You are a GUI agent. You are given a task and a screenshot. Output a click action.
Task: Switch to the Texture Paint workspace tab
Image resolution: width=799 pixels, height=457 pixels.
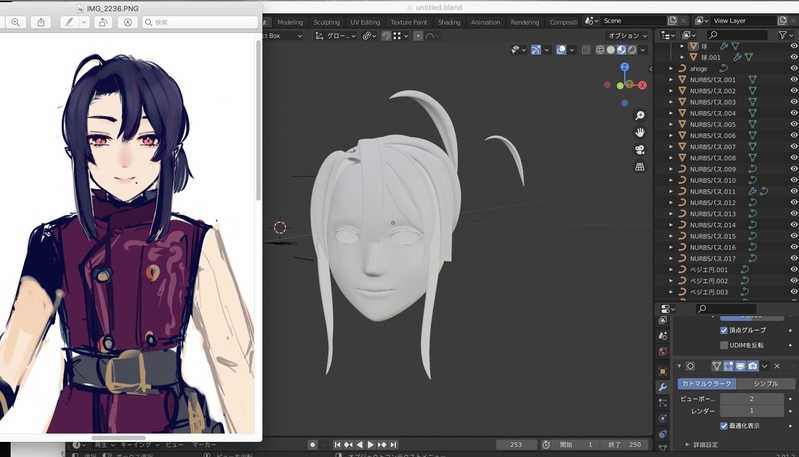click(x=410, y=21)
